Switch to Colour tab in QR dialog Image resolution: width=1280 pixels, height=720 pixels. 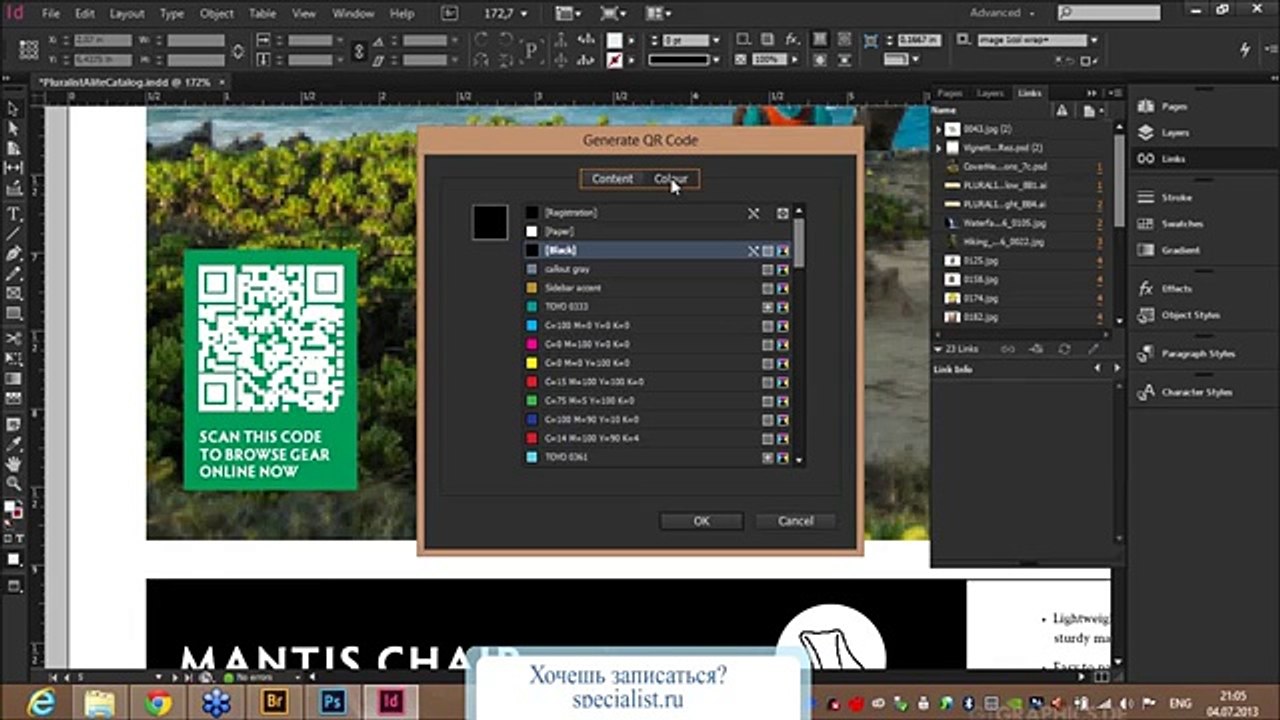(x=670, y=179)
